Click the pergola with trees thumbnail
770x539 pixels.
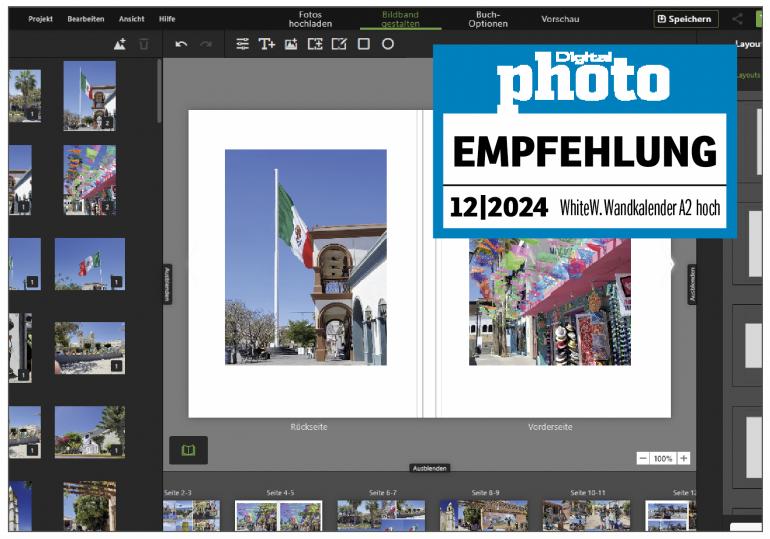click(x=90, y=506)
